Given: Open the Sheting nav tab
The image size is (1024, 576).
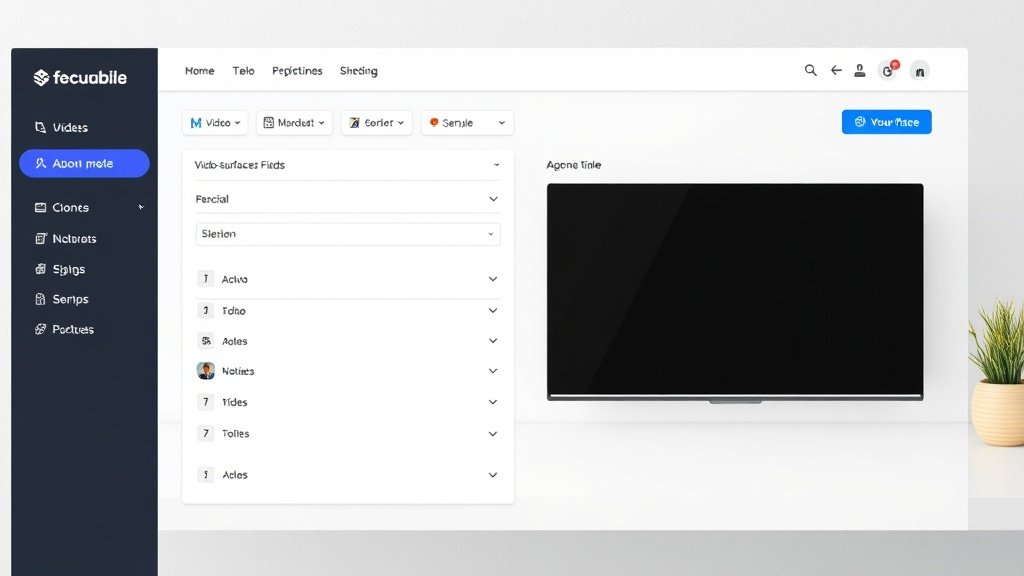Looking at the screenshot, I should pyautogui.click(x=359, y=71).
